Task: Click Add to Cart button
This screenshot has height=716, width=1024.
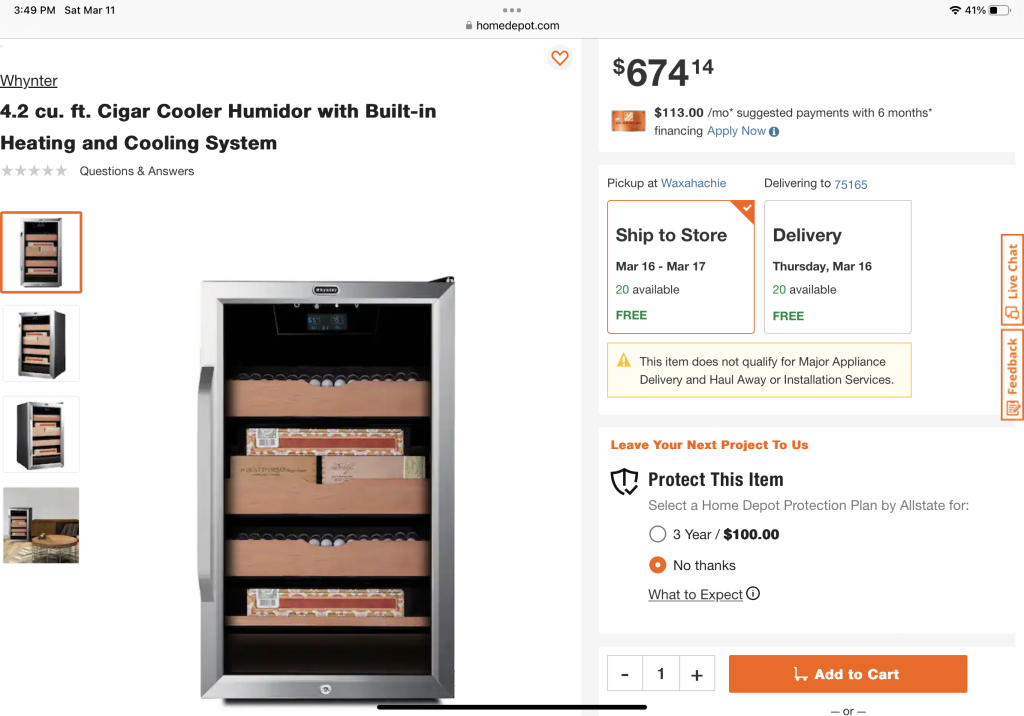Action: (x=847, y=674)
